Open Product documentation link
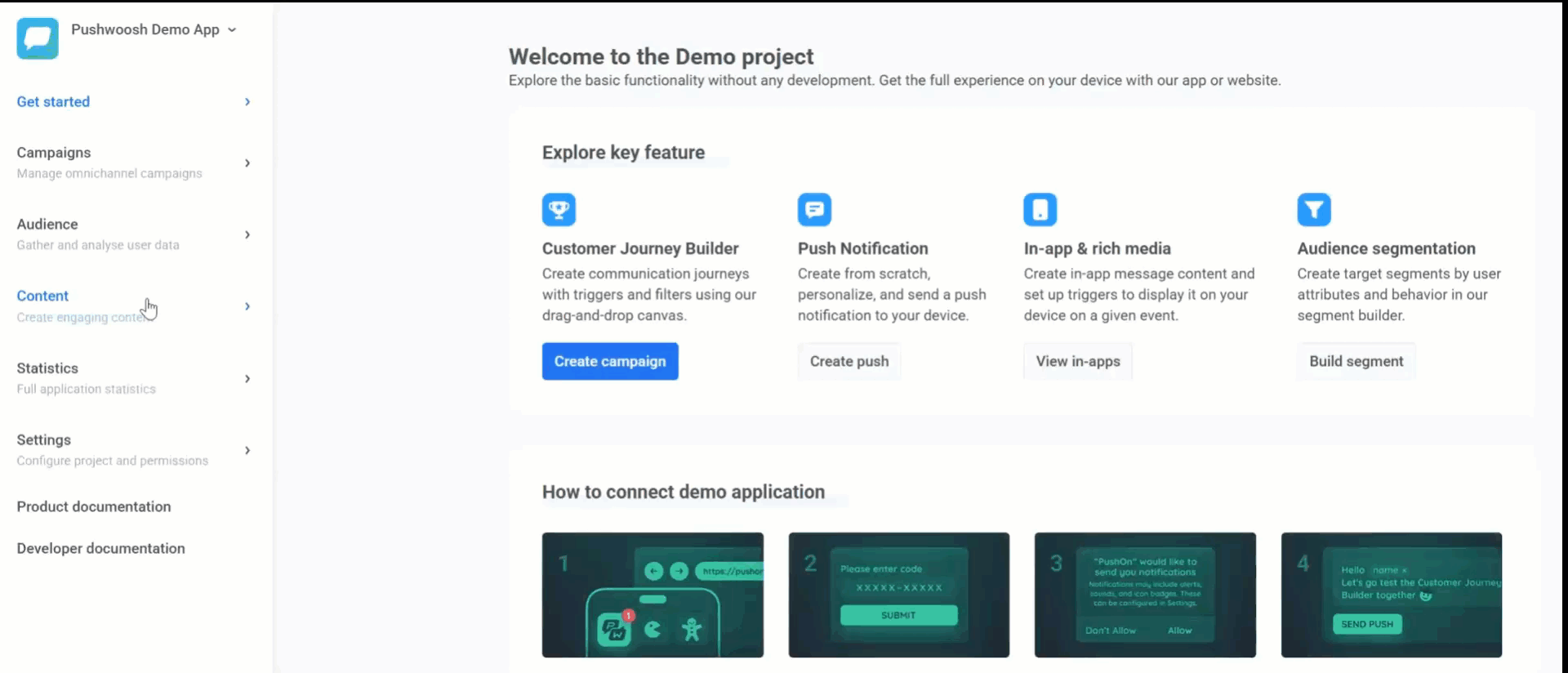 point(94,506)
